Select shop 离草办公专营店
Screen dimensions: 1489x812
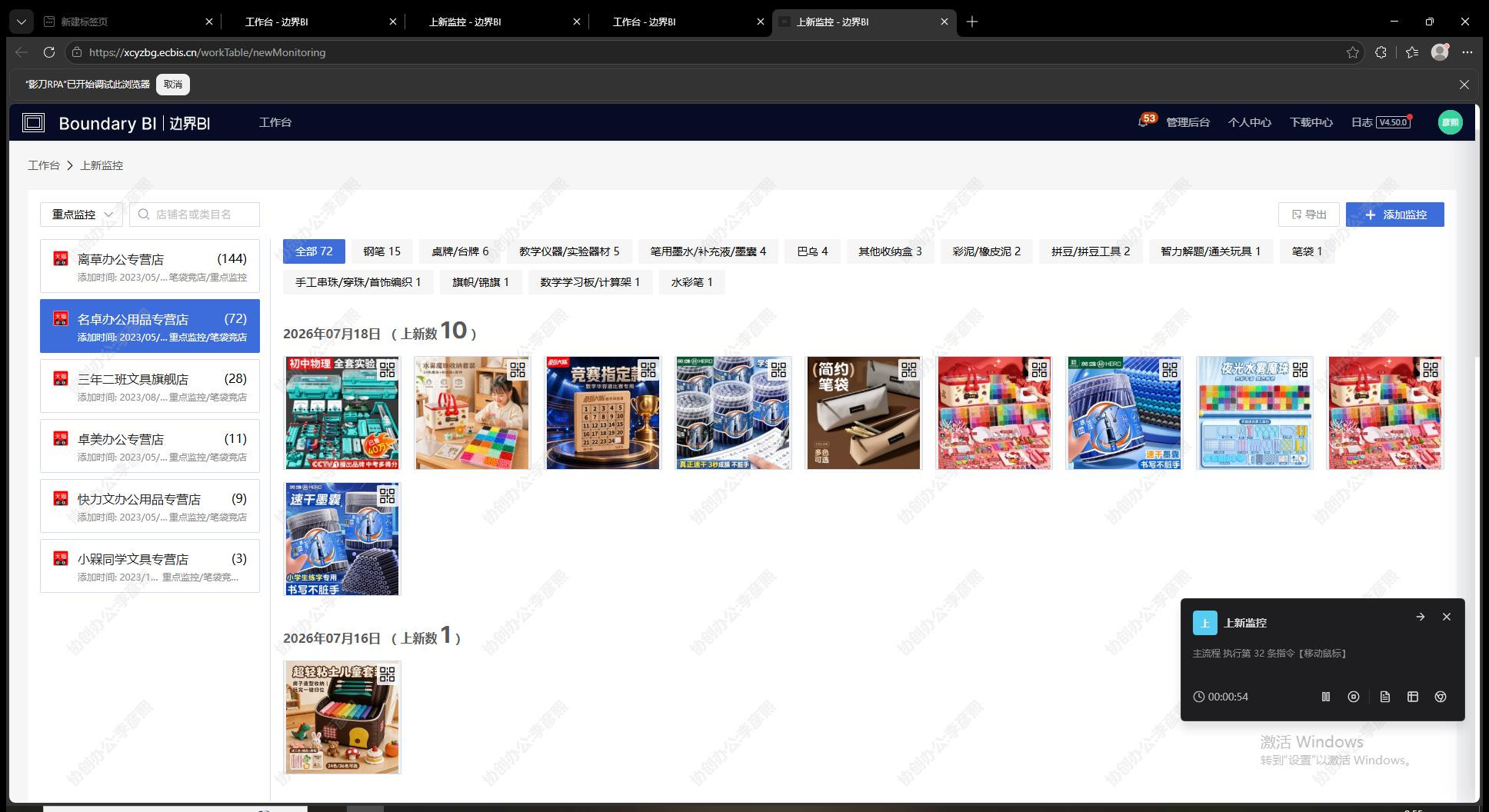coord(150,266)
